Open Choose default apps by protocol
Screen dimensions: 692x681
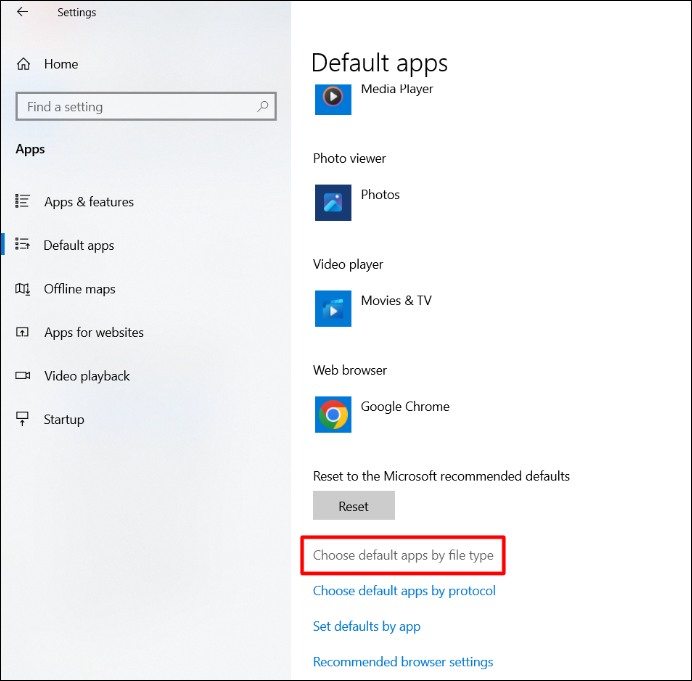(404, 591)
